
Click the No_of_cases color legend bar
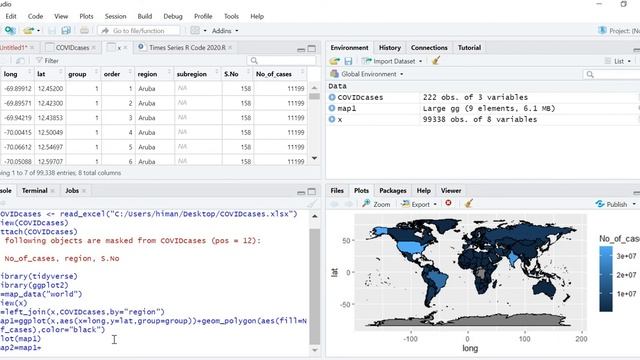click(606, 279)
